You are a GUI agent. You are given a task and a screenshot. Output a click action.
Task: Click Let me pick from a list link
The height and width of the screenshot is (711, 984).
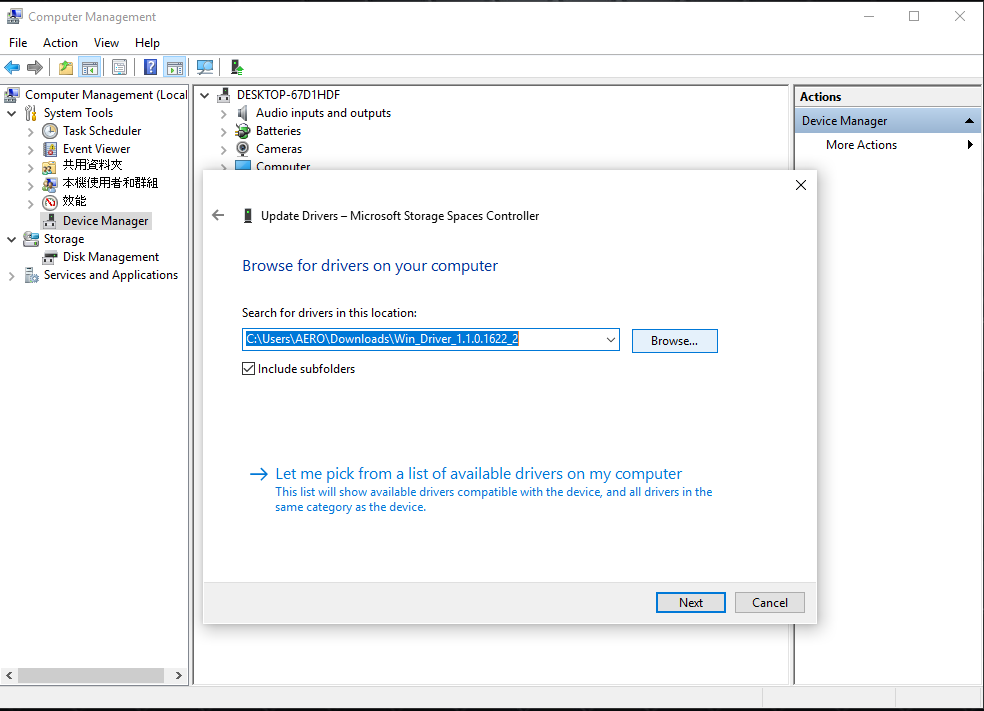pyautogui.click(x=478, y=474)
